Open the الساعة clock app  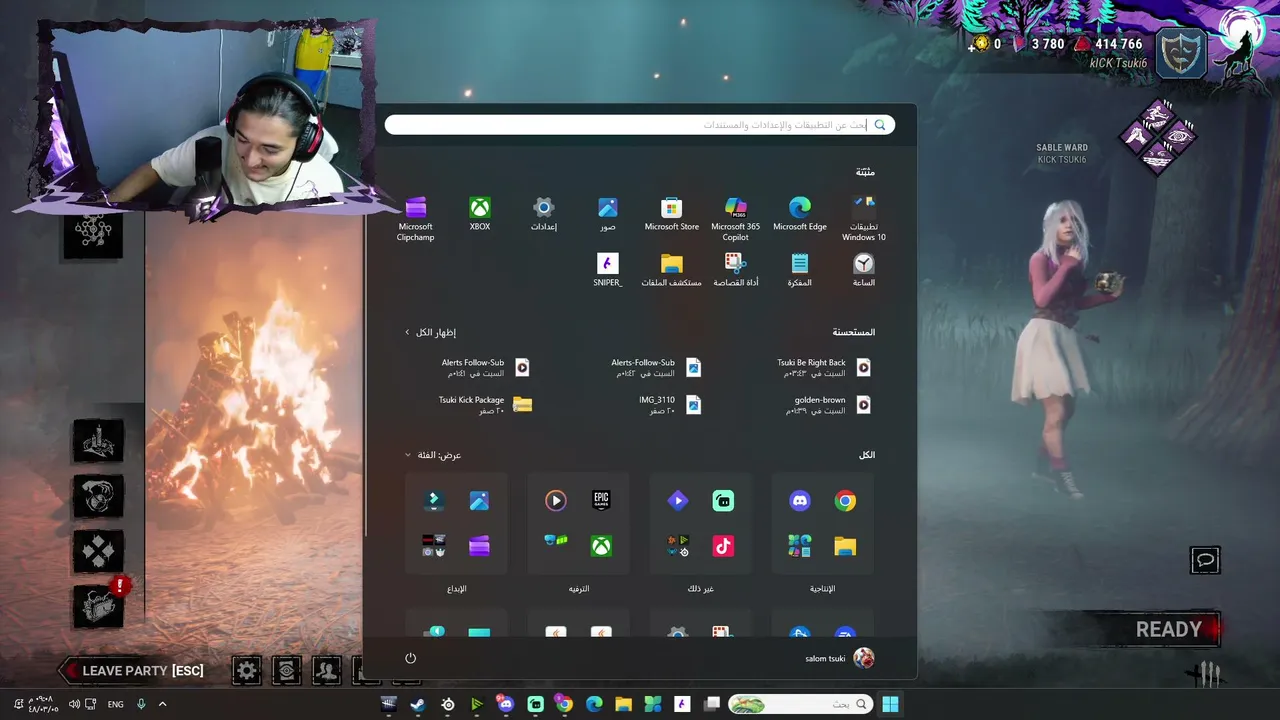(x=864, y=270)
